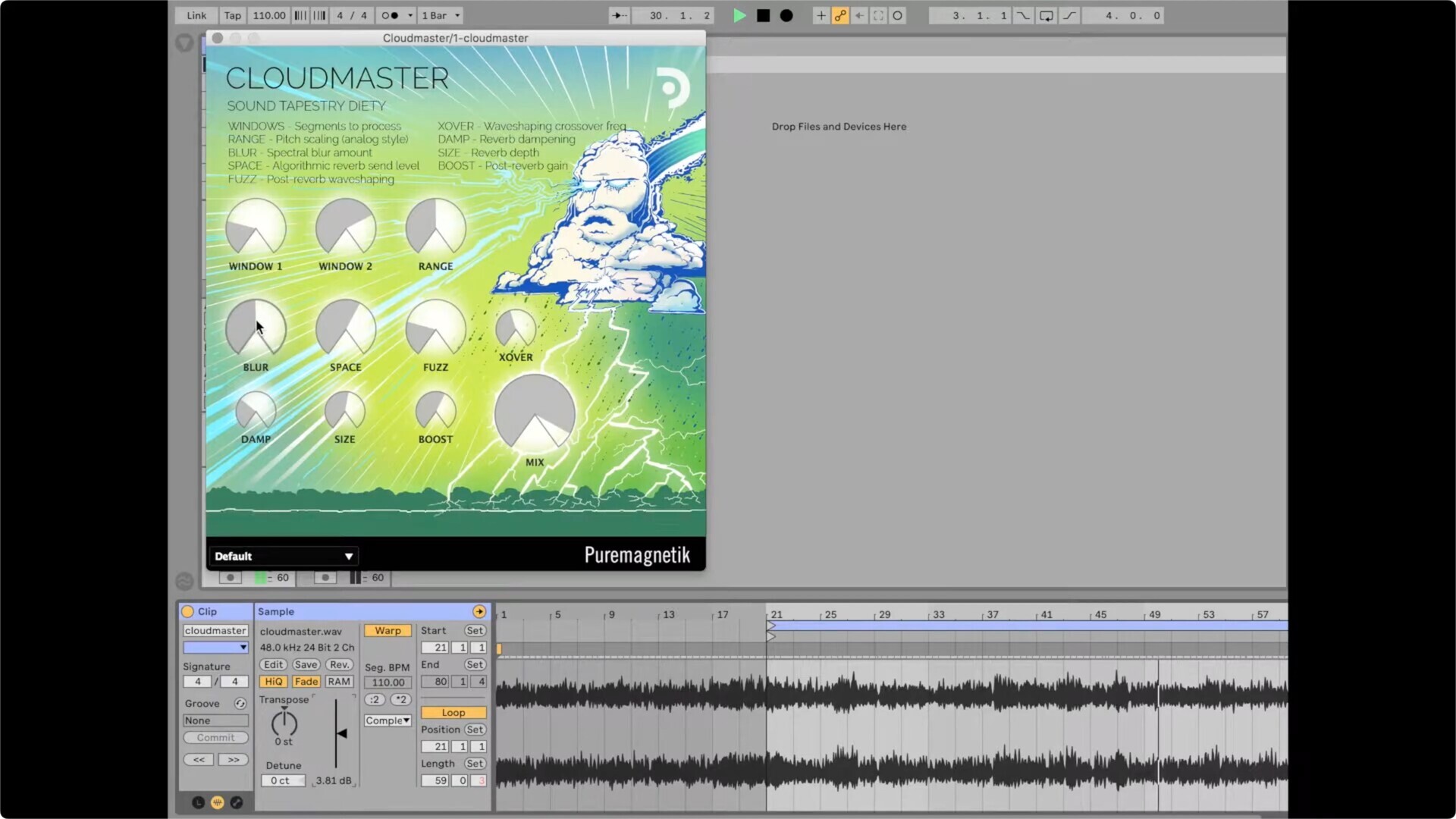Toggle the Automation Arm button
The height and width of the screenshot is (819, 1456).
point(840,15)
